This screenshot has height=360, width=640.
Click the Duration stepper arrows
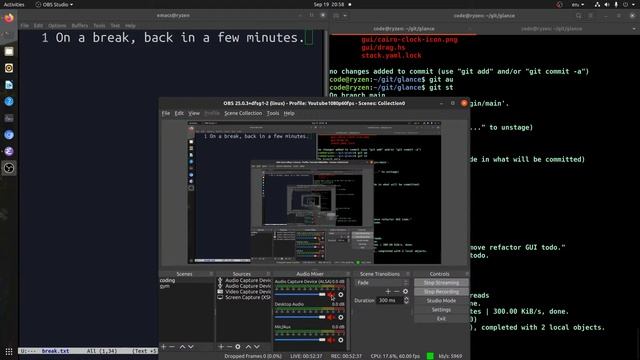point(406,300)
